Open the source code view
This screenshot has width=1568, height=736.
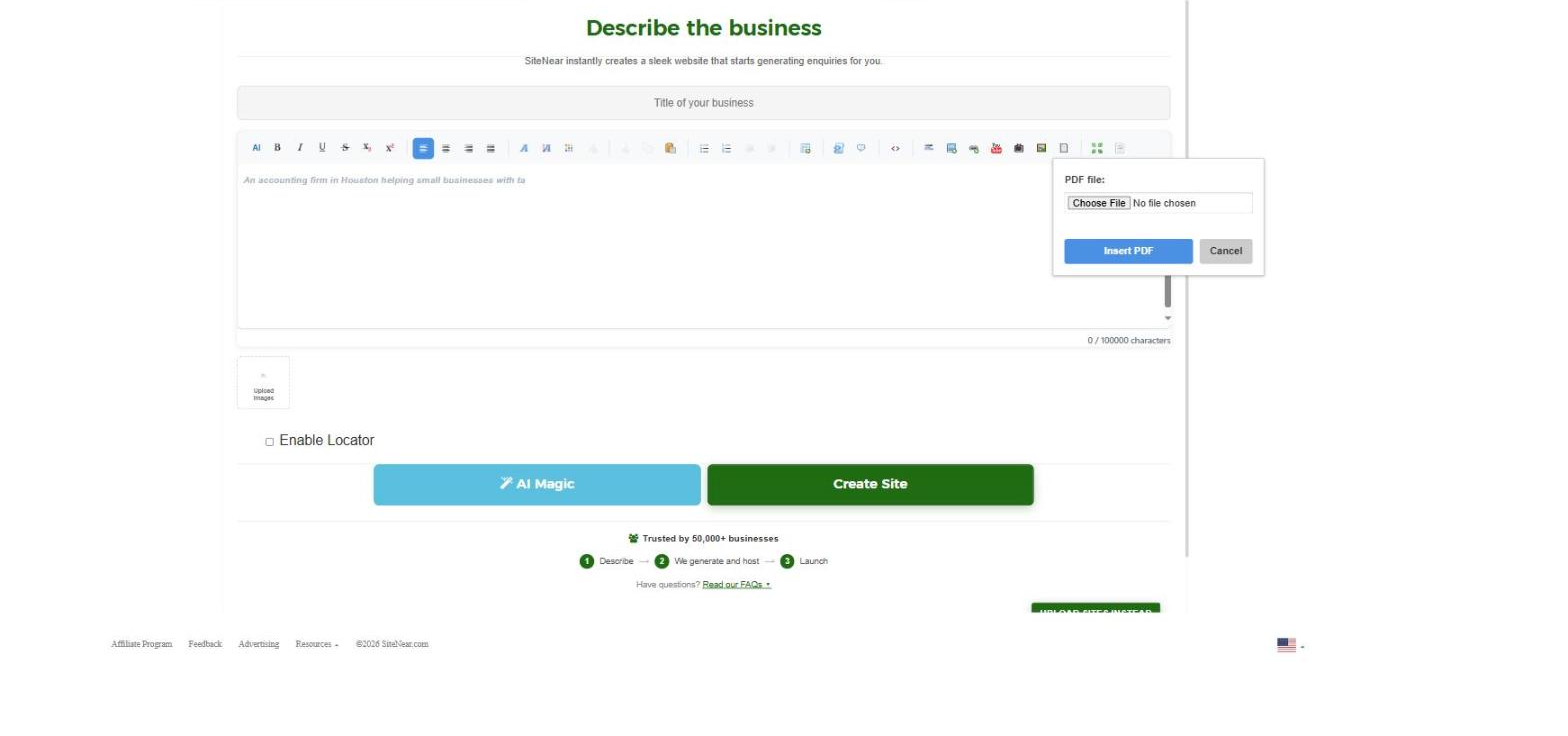point(895,148)
